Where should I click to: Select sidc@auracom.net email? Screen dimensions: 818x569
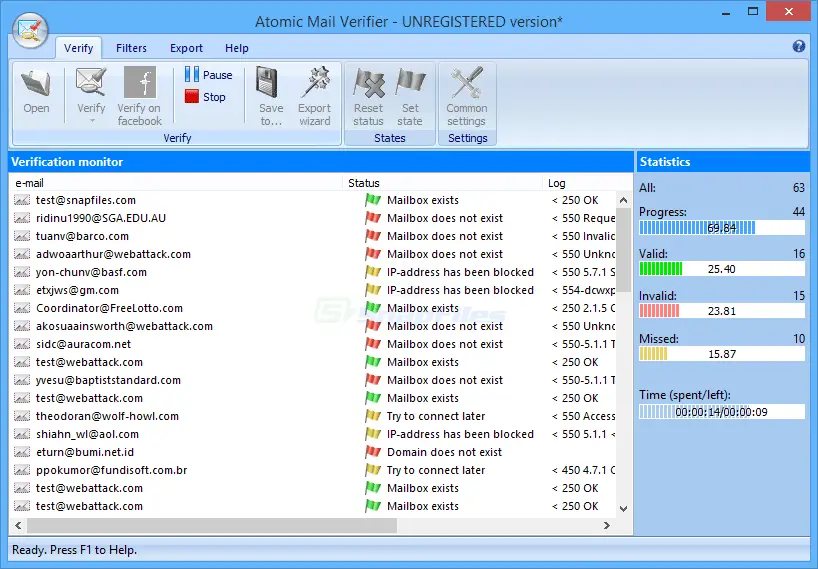coord(83,344)
